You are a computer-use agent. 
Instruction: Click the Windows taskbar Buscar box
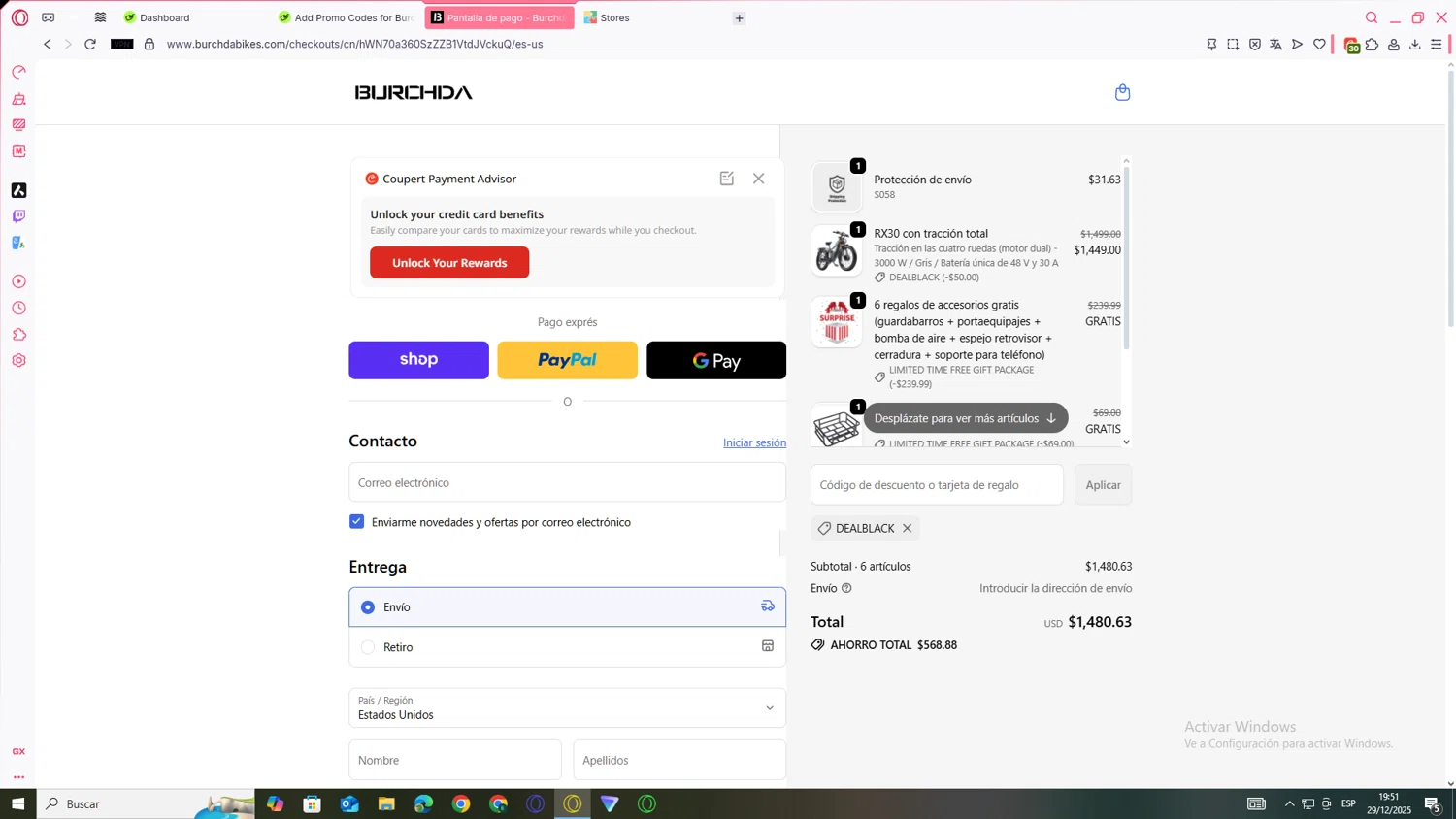coord(146,803)
